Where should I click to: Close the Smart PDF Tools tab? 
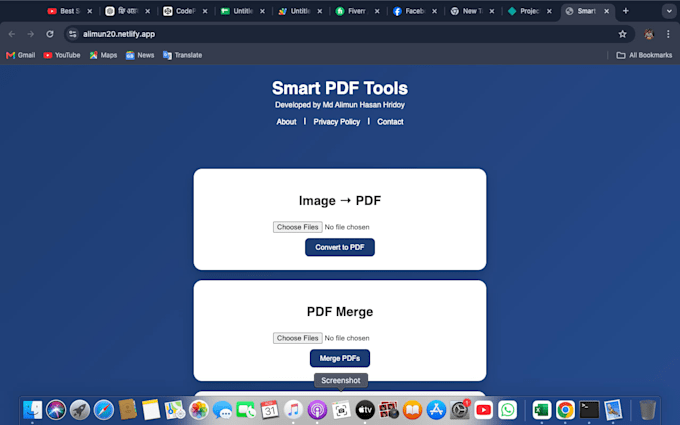point(607,11)
